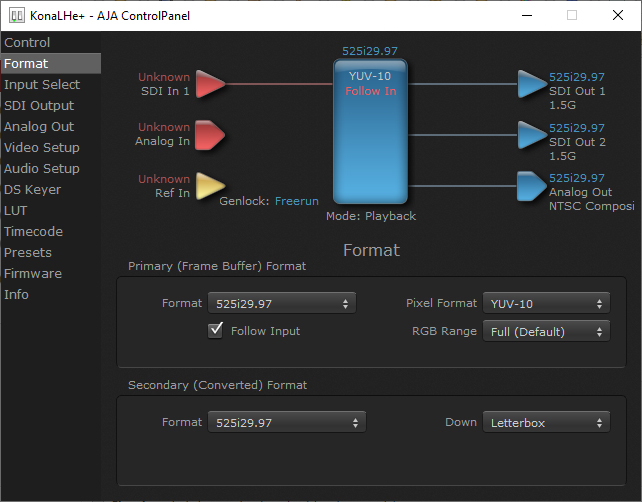Screen dimensions: 642x502
Task: Click the Mode: Playback label
Action: pyautogui.click(x=371, y=216)
